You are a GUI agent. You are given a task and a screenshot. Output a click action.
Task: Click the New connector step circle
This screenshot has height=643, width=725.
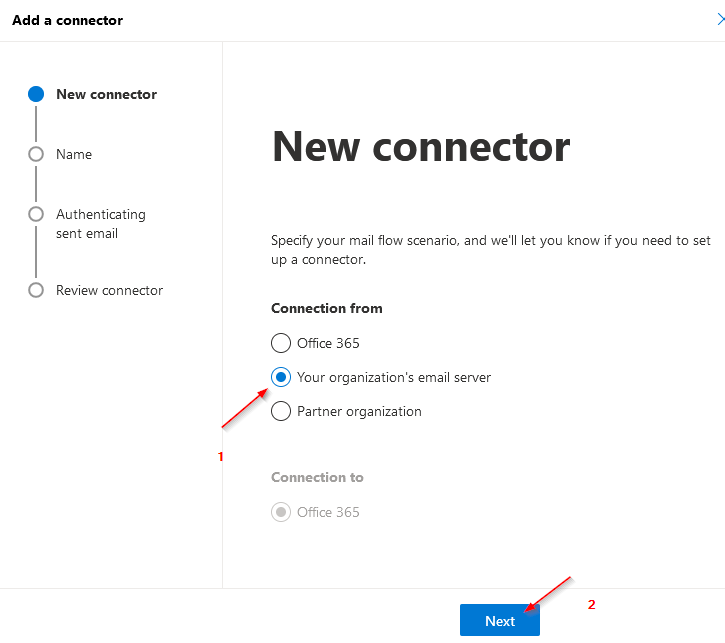[36, 94]
